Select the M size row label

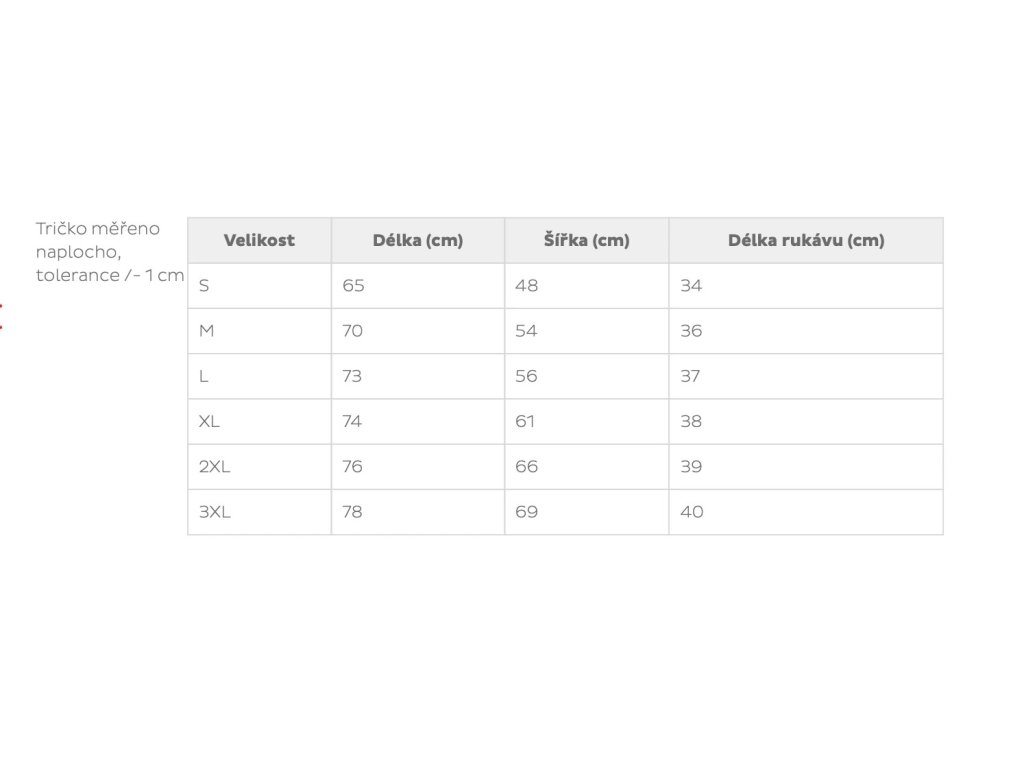click(207, 331)
